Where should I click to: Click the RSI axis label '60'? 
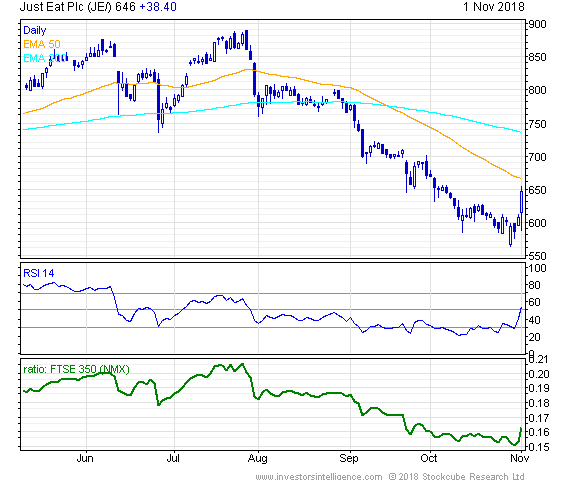(x=534, y=303)
